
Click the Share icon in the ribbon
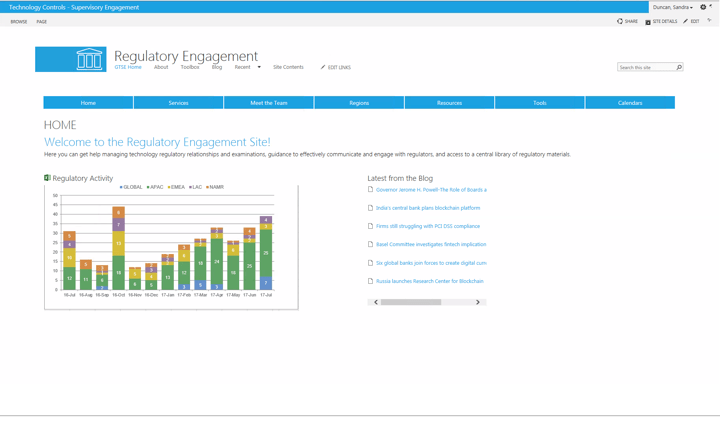[620, 21]
